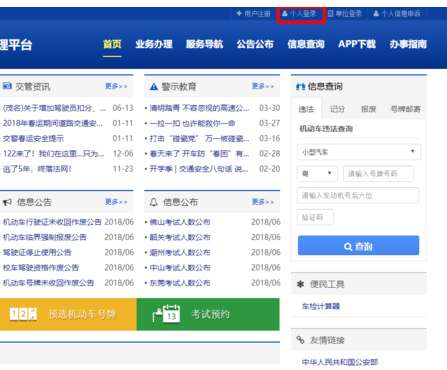Screen dimensions: 447x370
Task: Open the article starting with 122来了
Action: 53,154
